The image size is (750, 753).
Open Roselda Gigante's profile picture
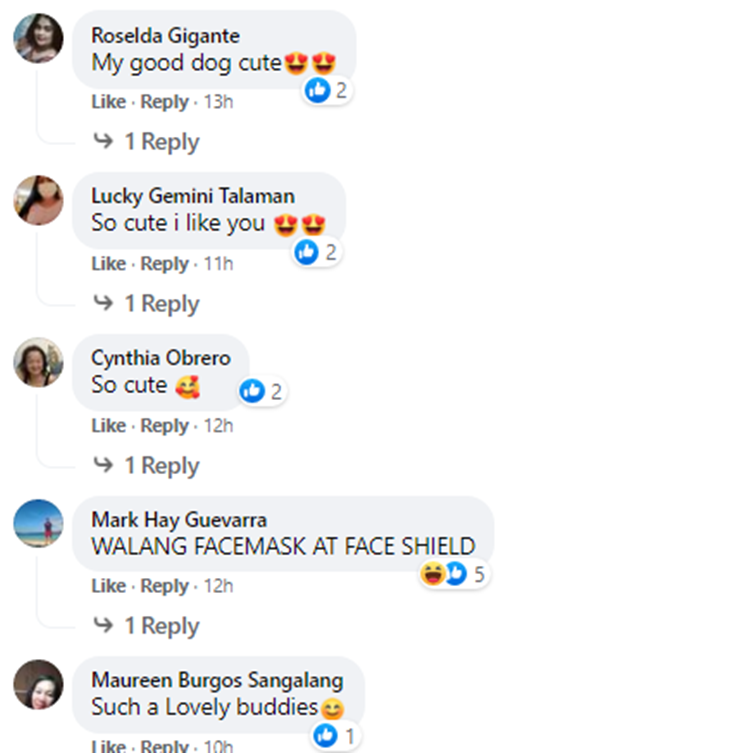point(38,38)
